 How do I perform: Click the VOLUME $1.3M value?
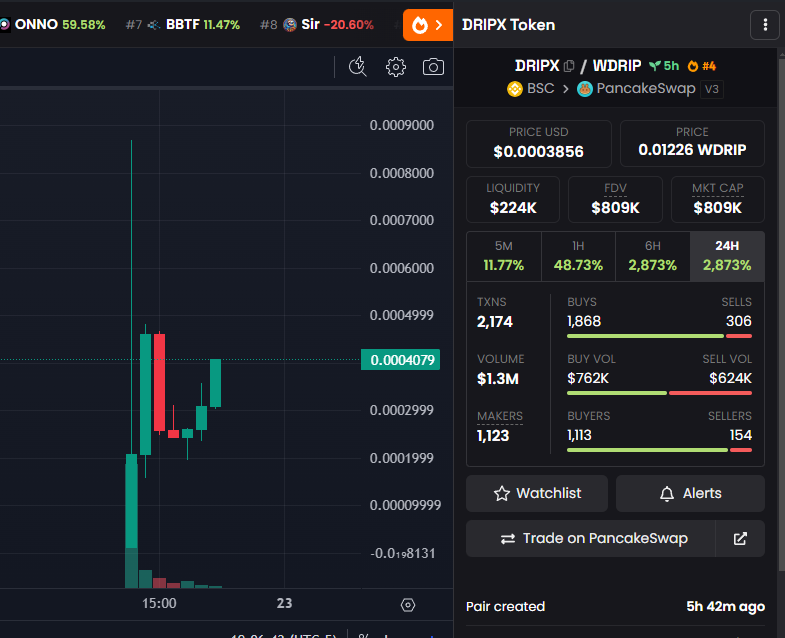click(498, 379)
